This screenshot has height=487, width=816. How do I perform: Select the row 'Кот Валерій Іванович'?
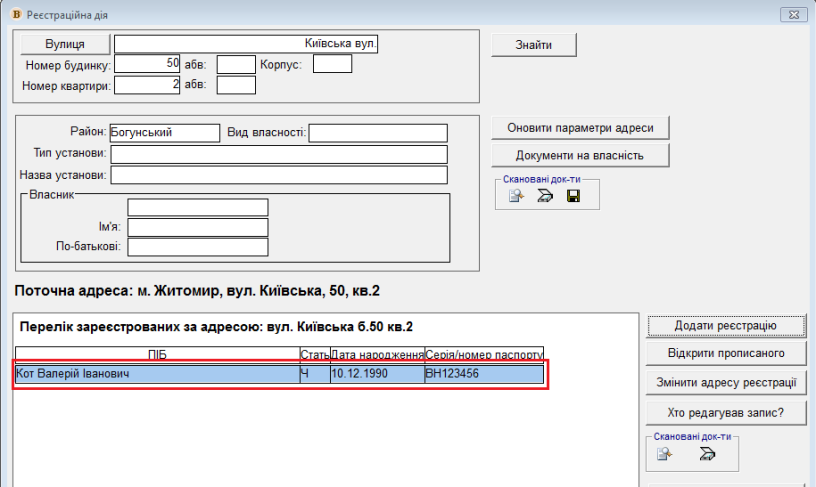click(x=156, y=374)
